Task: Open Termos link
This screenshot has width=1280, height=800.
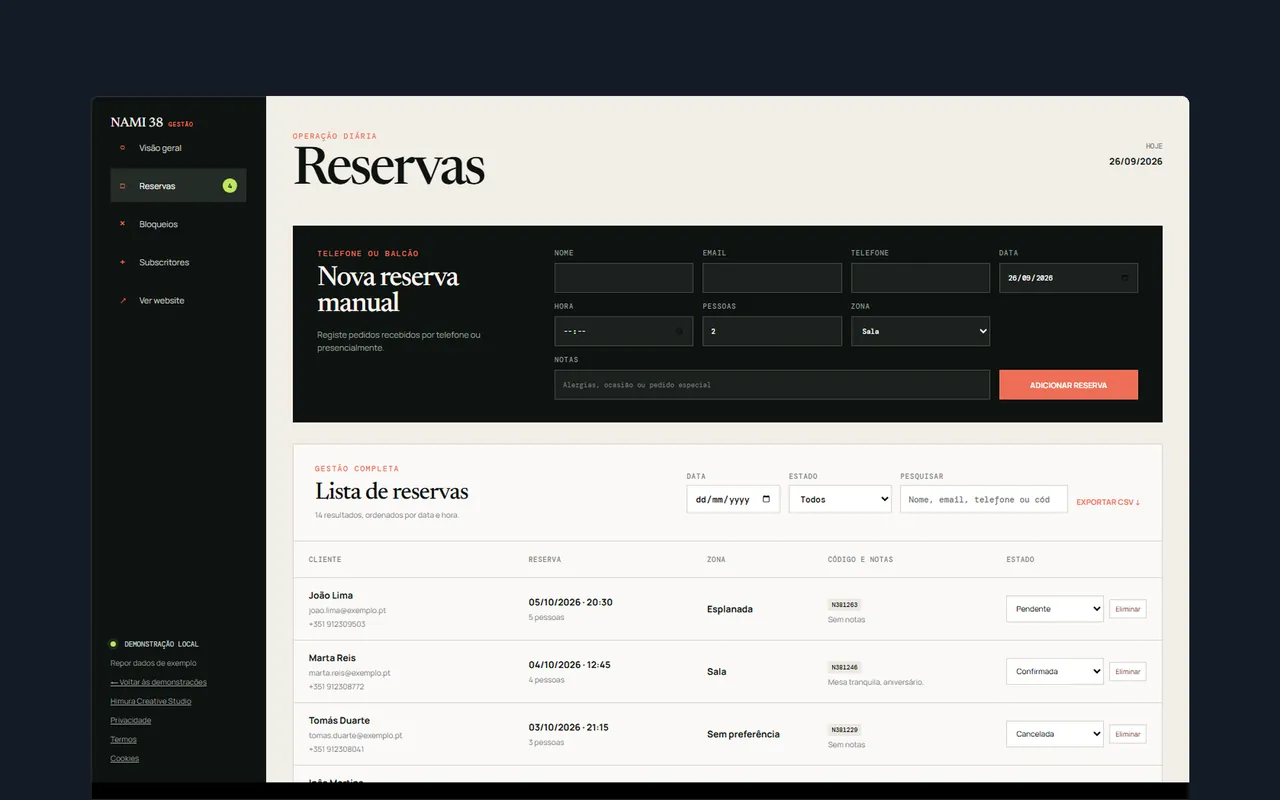Action: point(123,739)
